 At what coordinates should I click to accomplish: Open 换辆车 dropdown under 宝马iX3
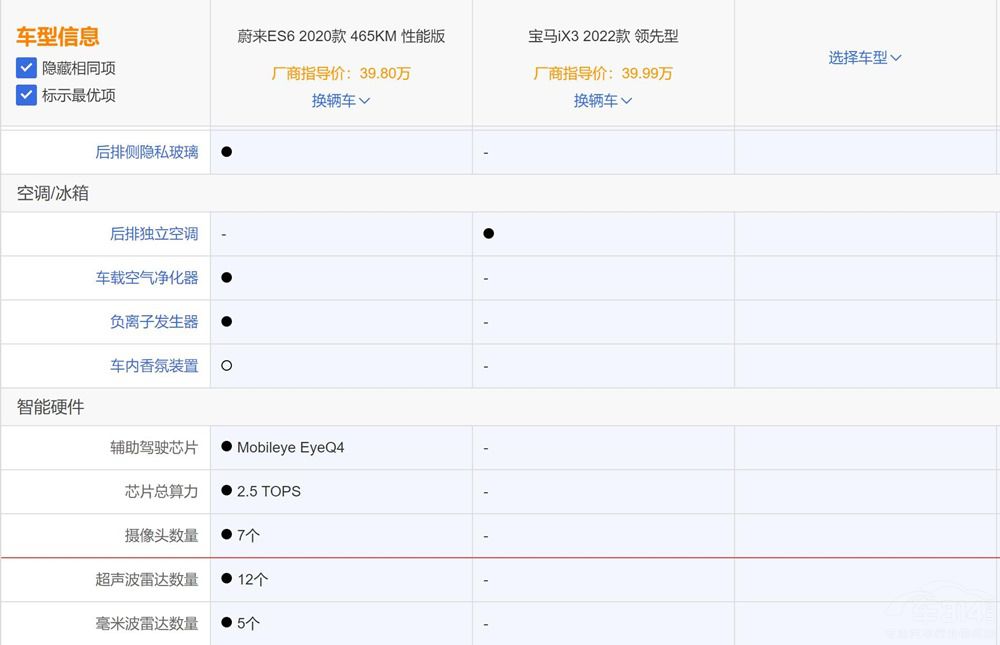point(603,100)
